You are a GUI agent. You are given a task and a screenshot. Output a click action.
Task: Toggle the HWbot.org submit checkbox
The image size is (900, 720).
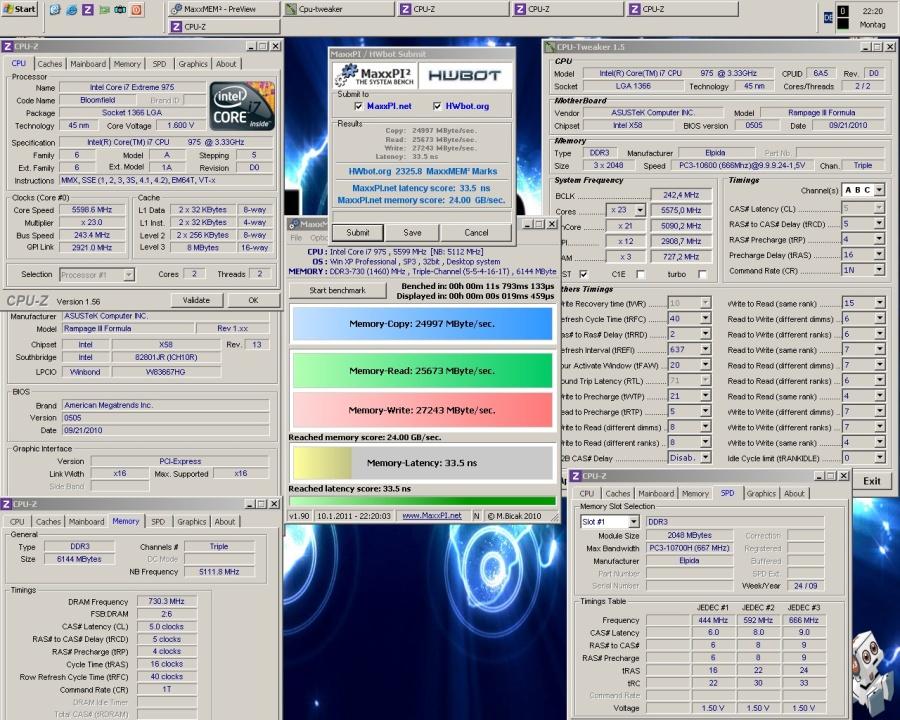point(437,106)
